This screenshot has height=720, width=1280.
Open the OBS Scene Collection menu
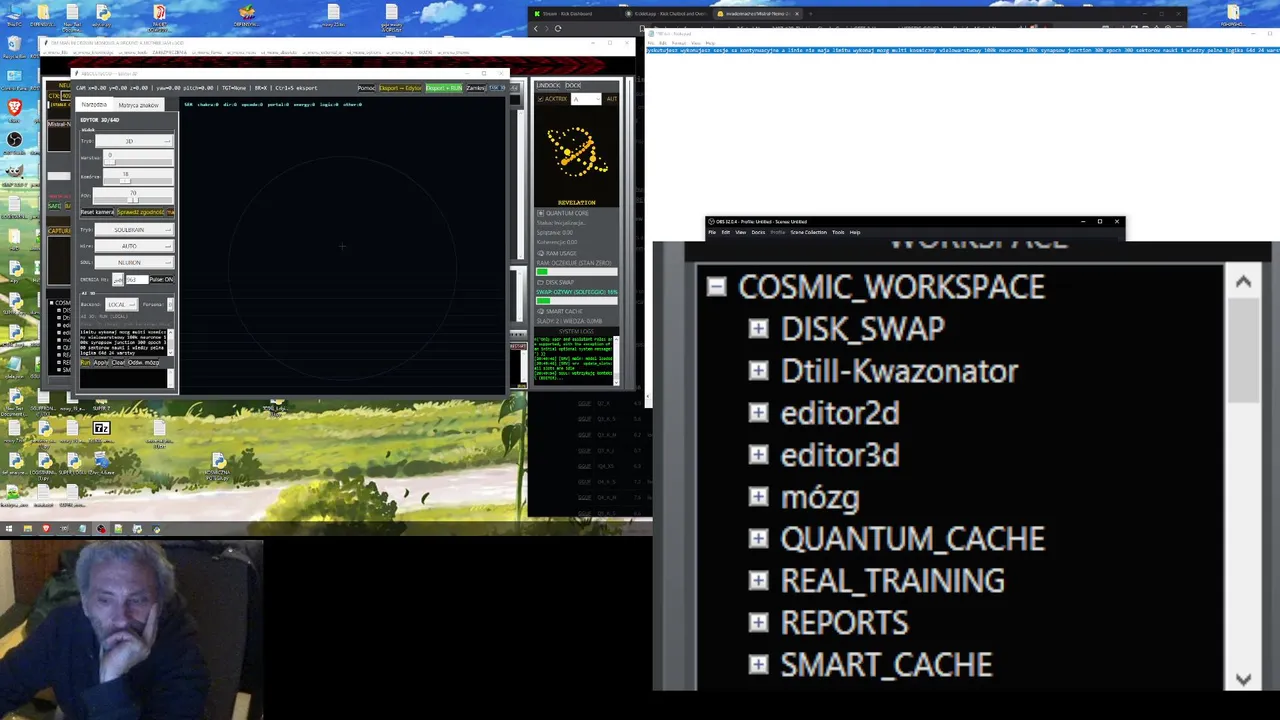(808, 232)
